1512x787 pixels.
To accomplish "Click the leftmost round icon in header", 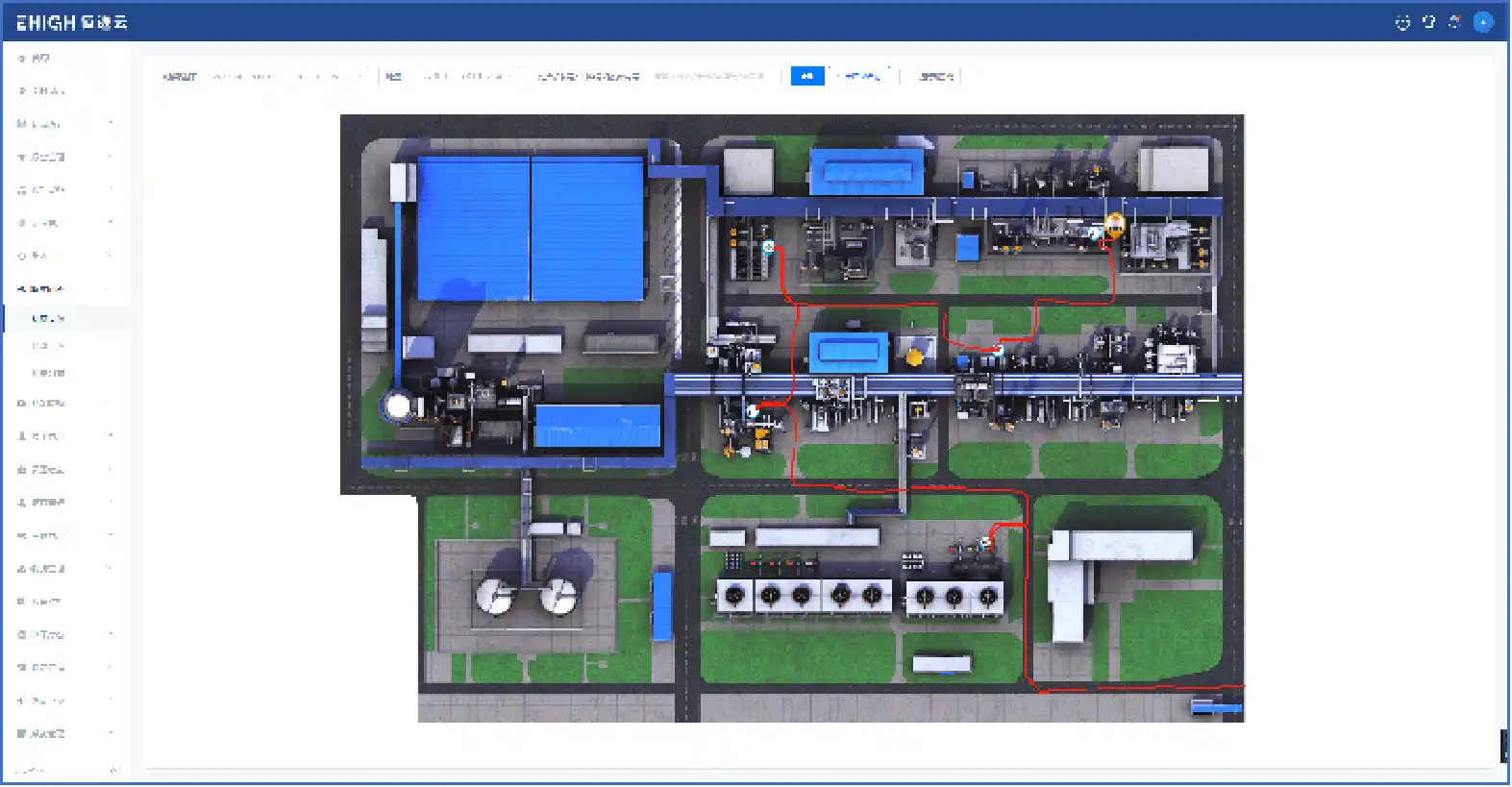I will [x=1402, y=22].
